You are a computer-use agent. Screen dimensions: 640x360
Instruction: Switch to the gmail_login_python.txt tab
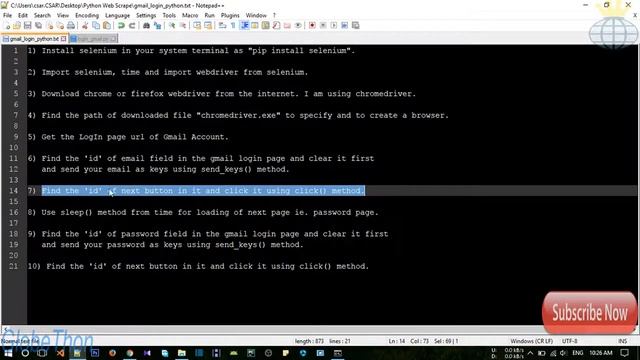[34, 39]
